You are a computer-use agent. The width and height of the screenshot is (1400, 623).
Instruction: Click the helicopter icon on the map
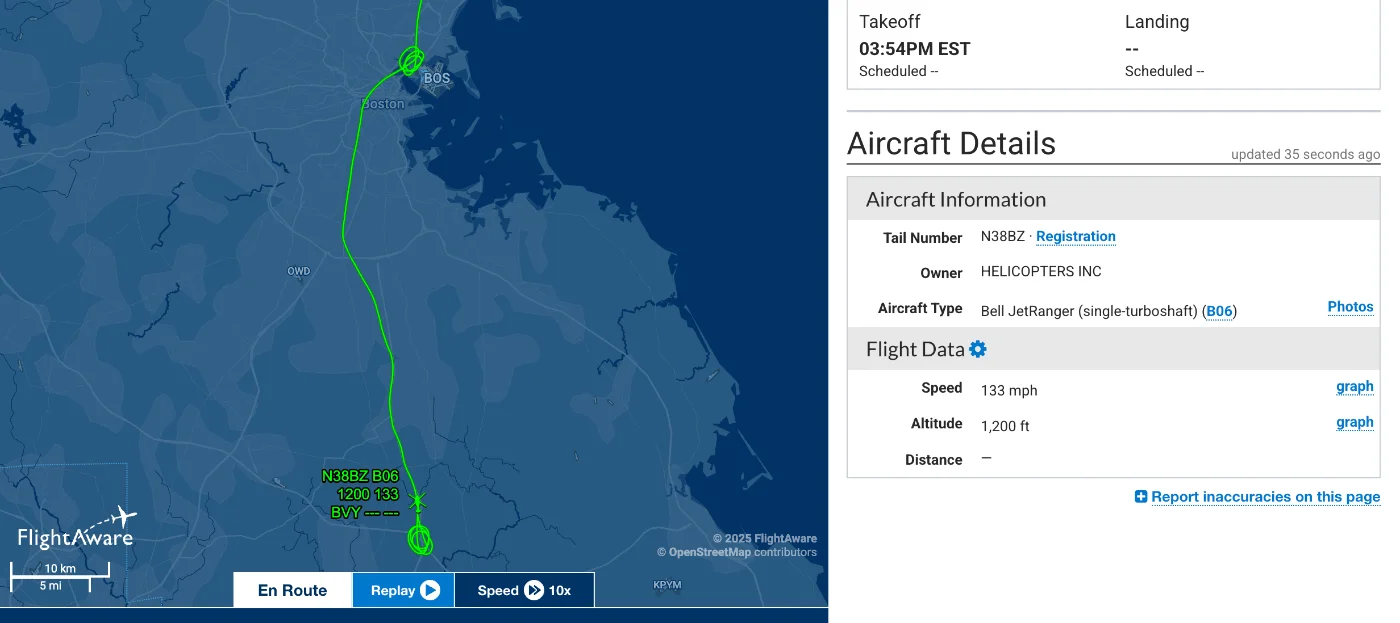coord(418,498)
